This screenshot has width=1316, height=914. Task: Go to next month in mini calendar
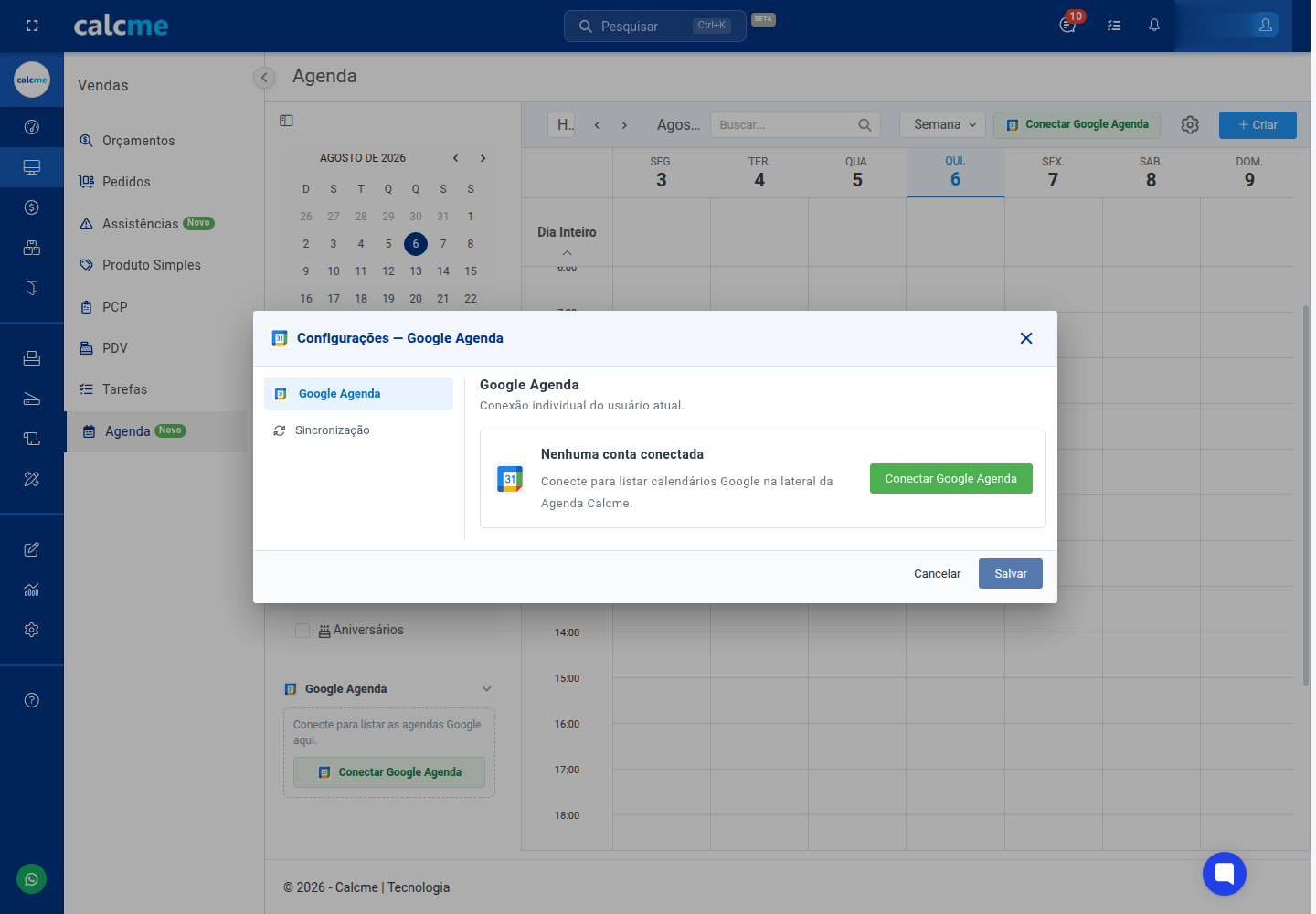483,158
